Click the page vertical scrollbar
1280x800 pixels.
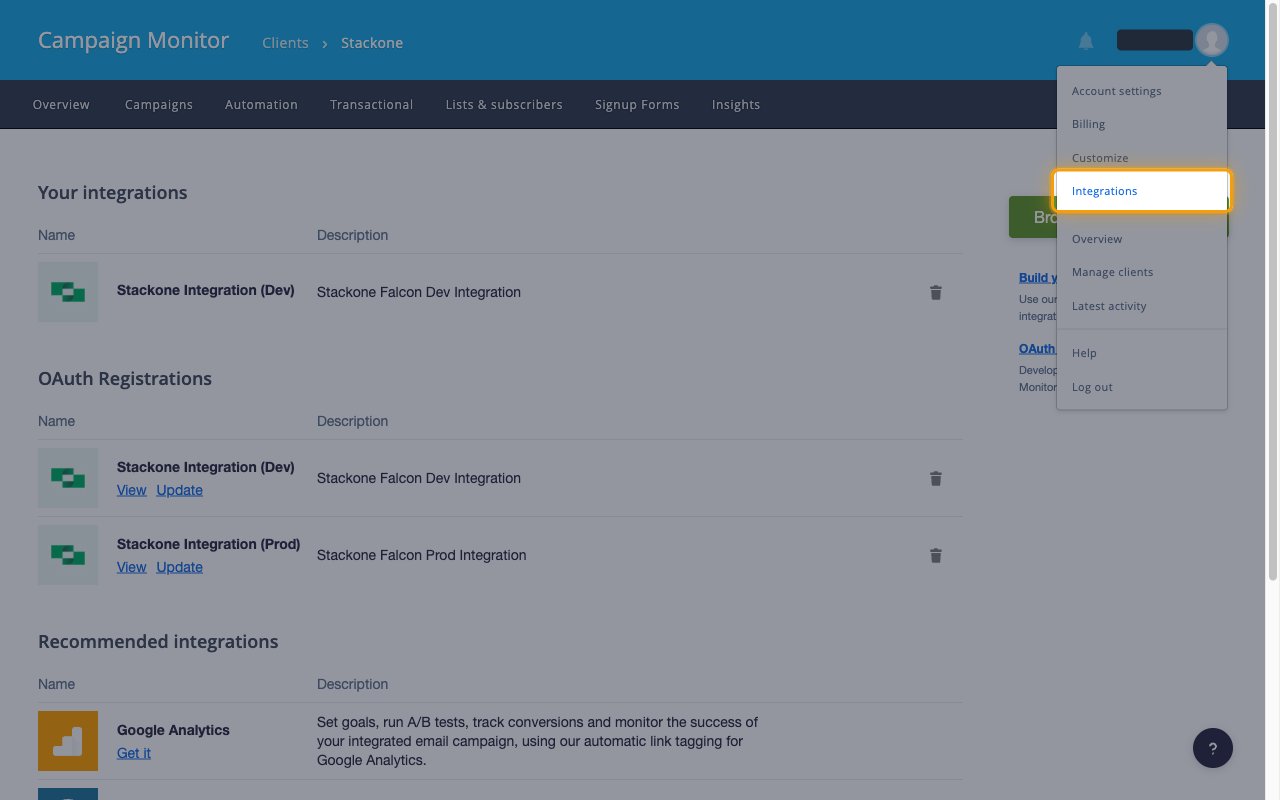1273,290
